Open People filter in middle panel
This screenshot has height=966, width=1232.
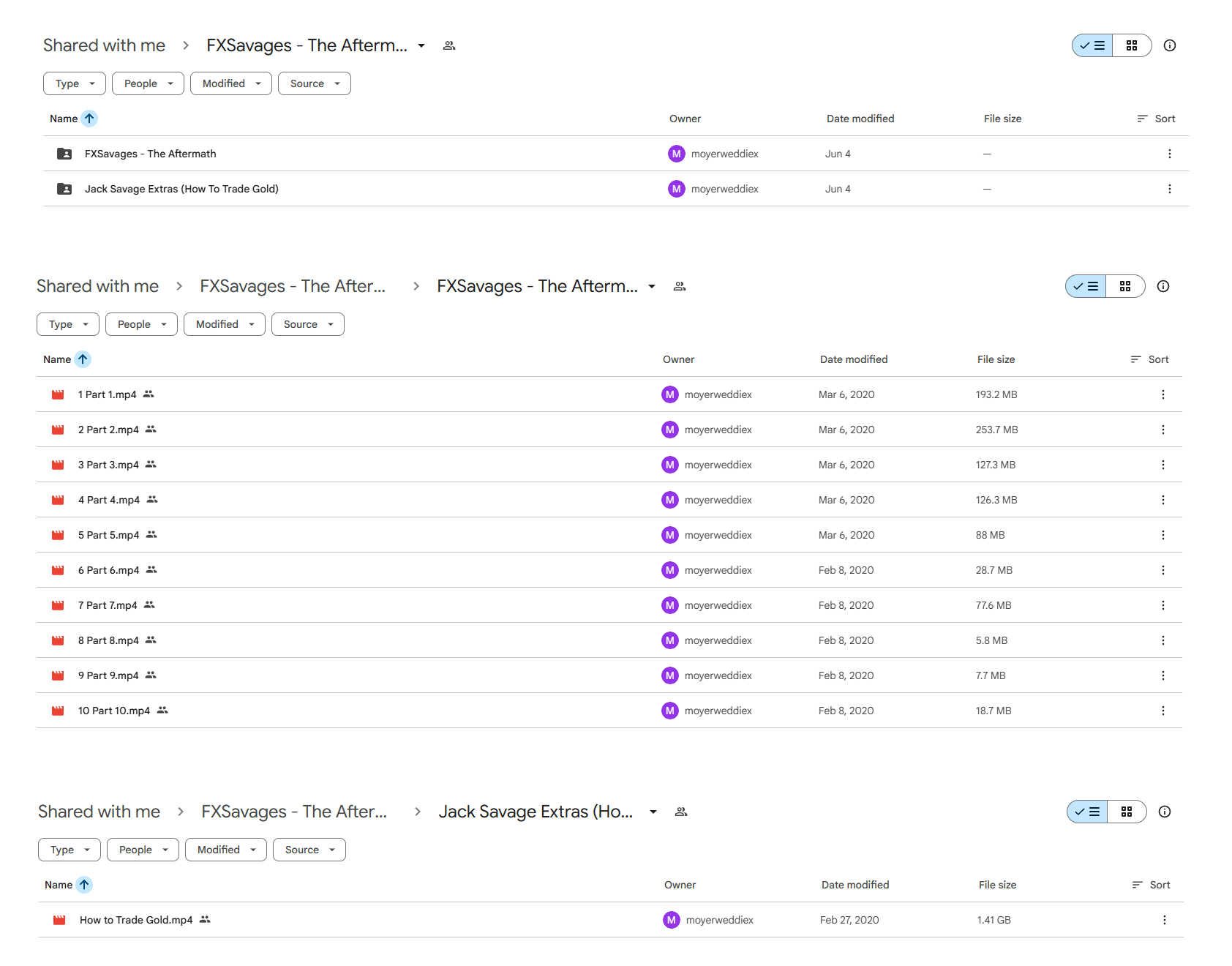[142, 324]
